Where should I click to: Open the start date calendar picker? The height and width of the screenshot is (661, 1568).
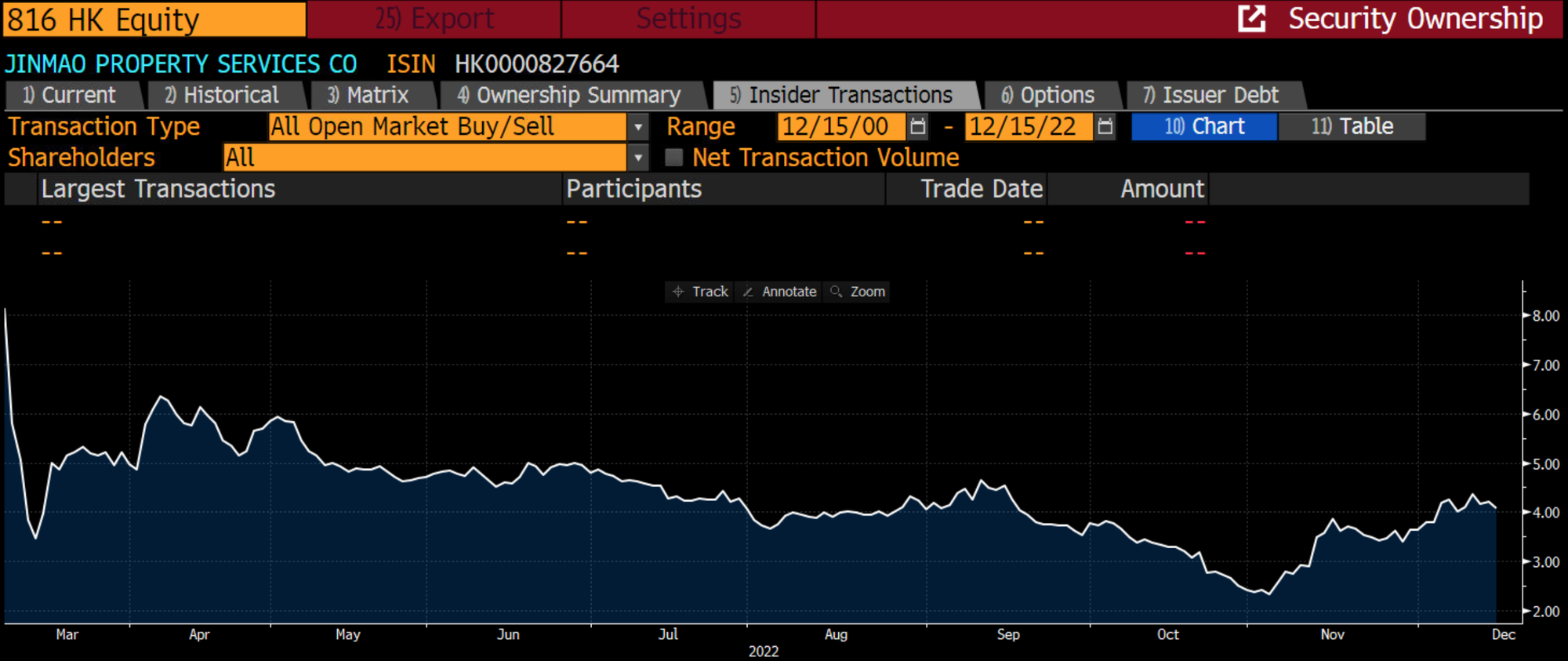point(918,126)
